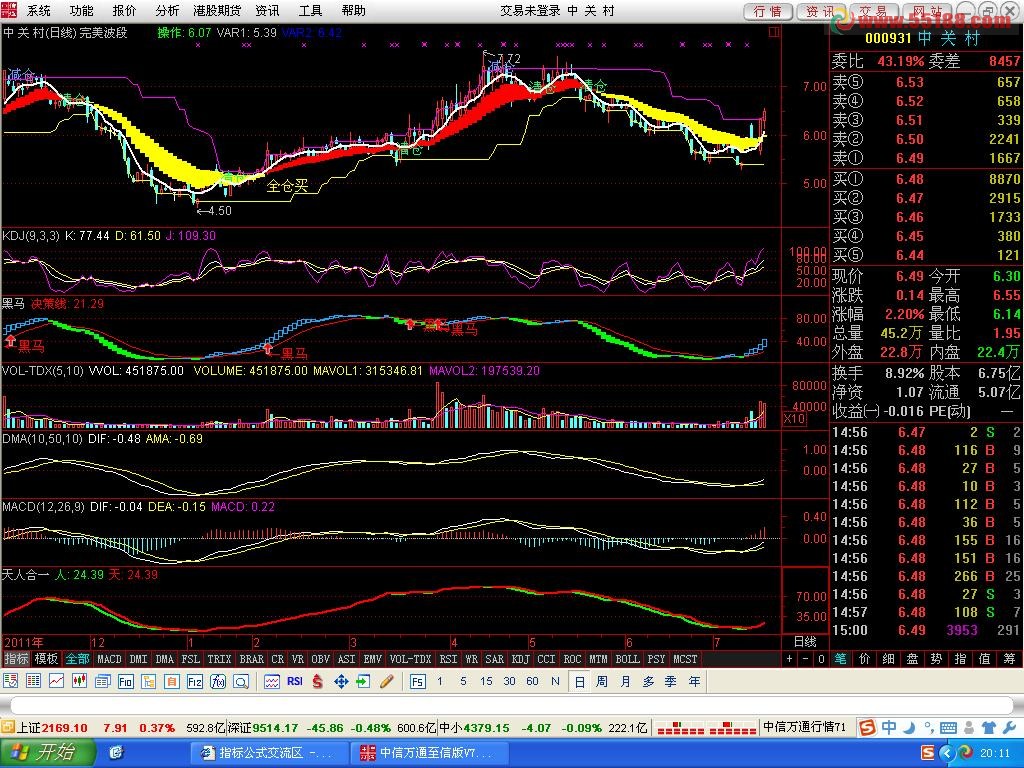The width and height of the screenshot is (1024, 768).
Task: Click the Windows 开始 start button
Action: coord(47,753)
